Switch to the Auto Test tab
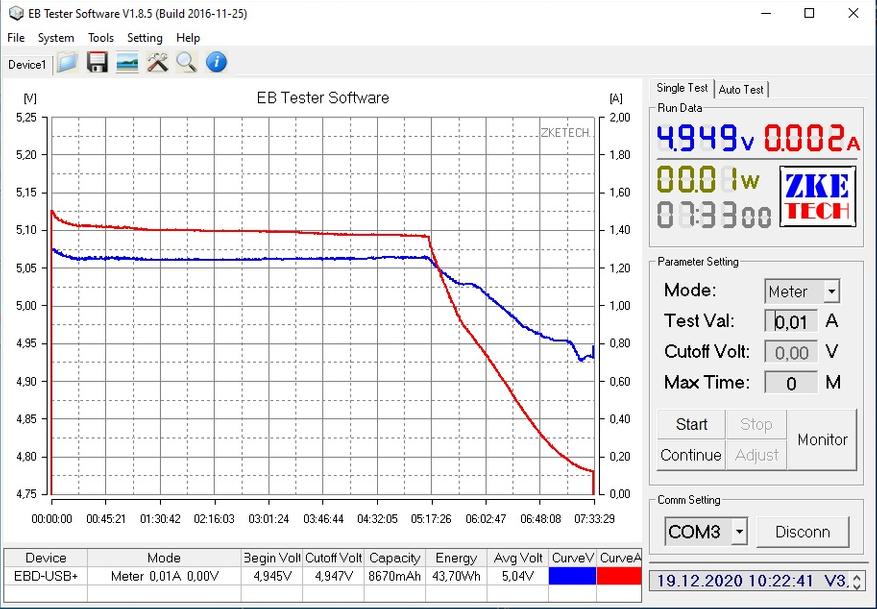Image resolution: width=877 pixels, height=609 pixels. (x=741, y=89)
